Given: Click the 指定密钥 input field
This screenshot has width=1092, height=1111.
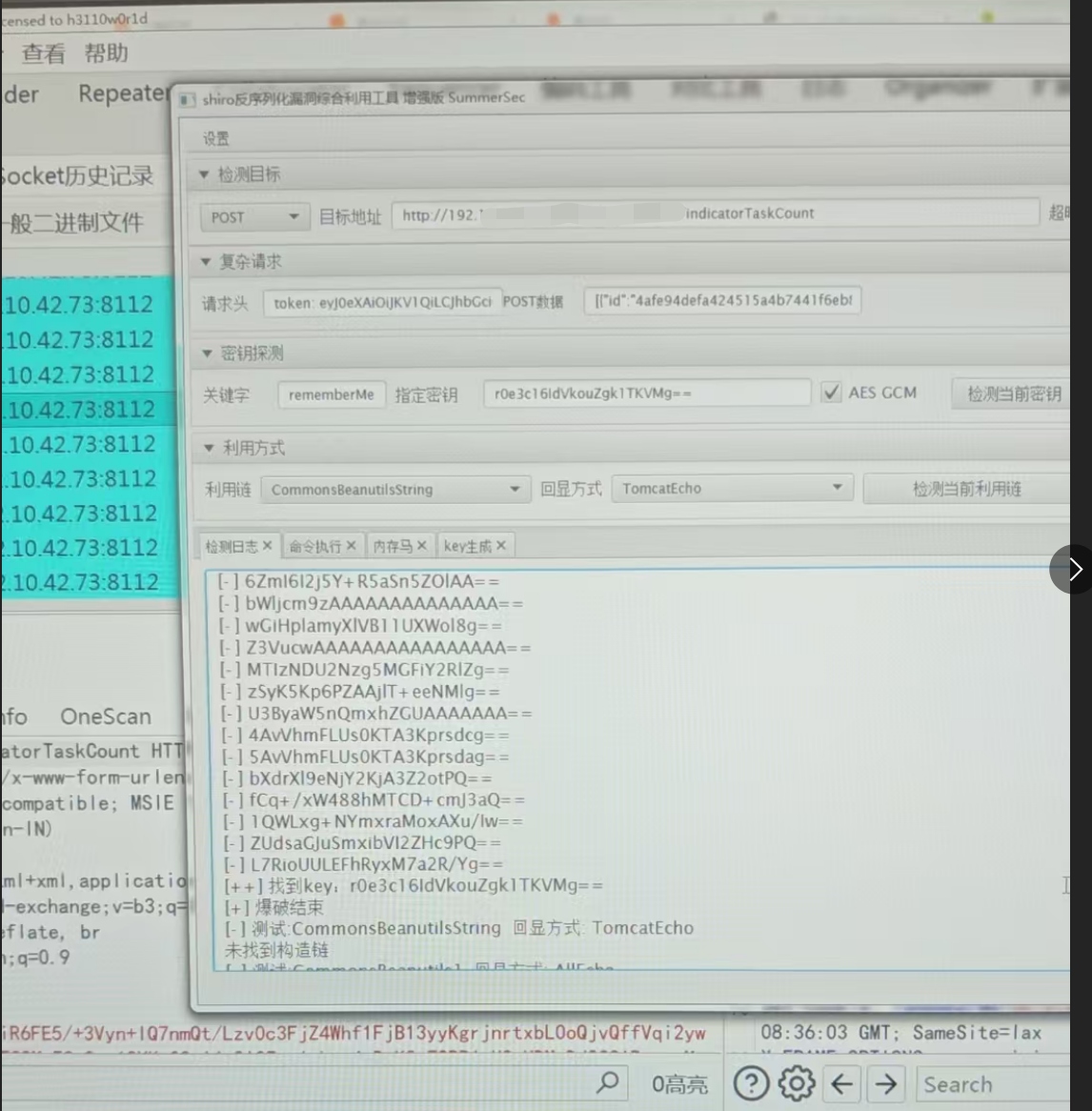Looking at the screenshot, I should pyautogui.click(x=646, y=394).
